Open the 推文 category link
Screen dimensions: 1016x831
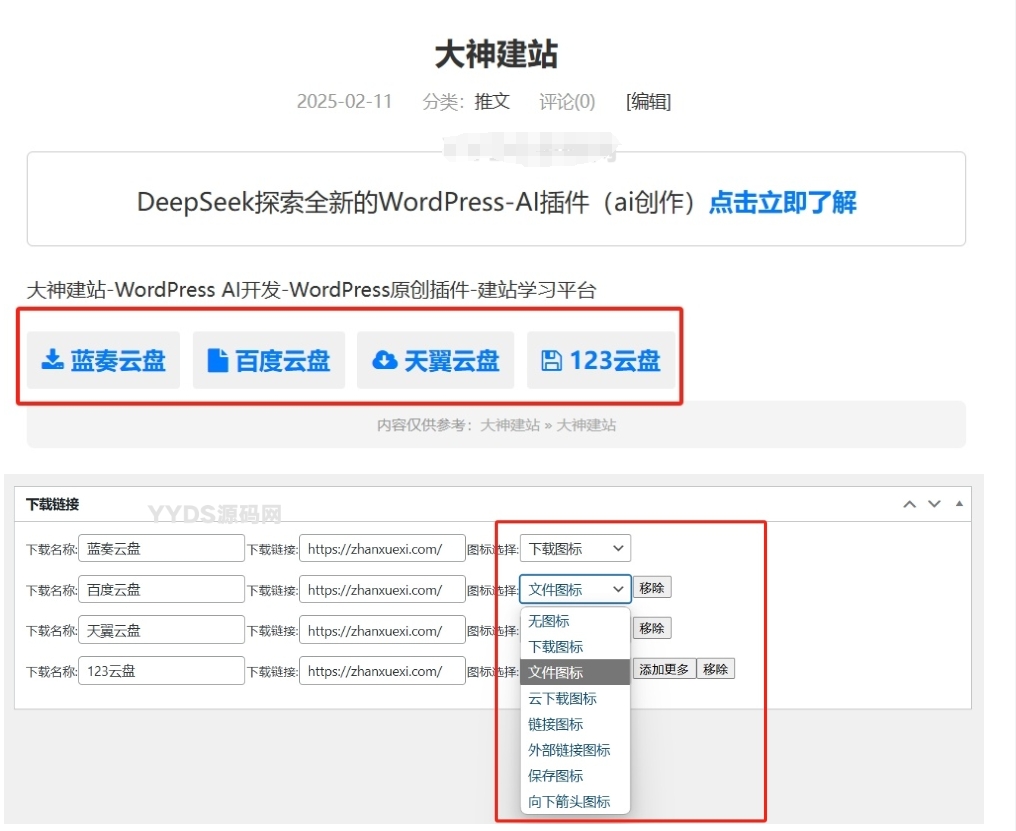point(492,102)
